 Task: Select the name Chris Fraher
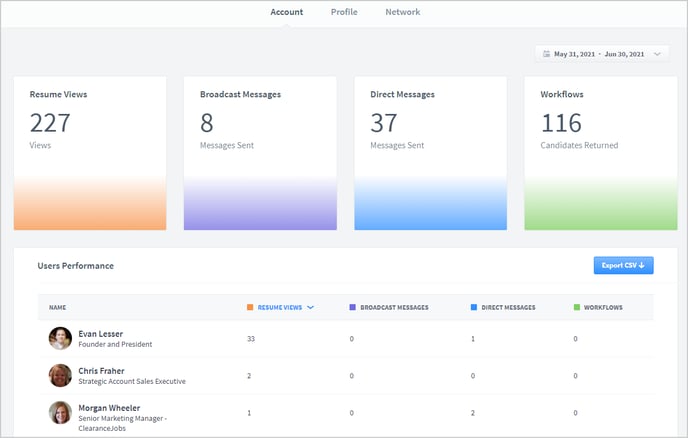101,371
